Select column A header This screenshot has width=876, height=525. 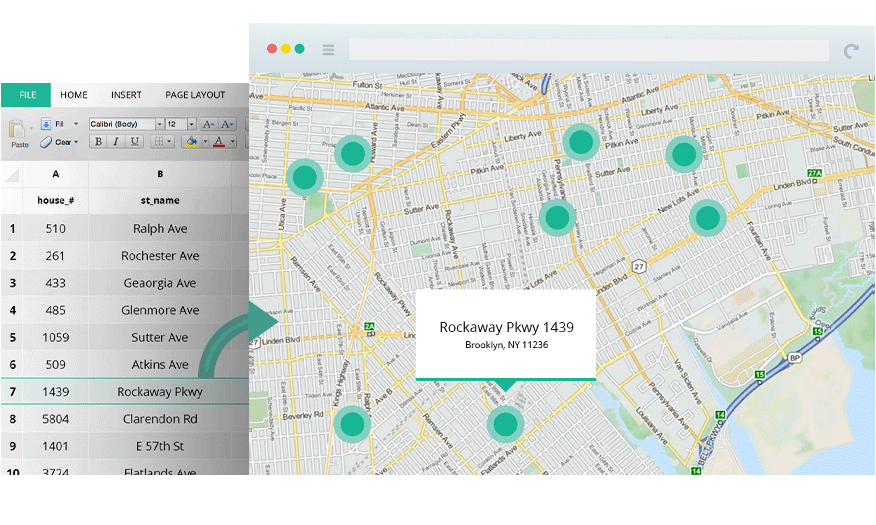point(55,174)
